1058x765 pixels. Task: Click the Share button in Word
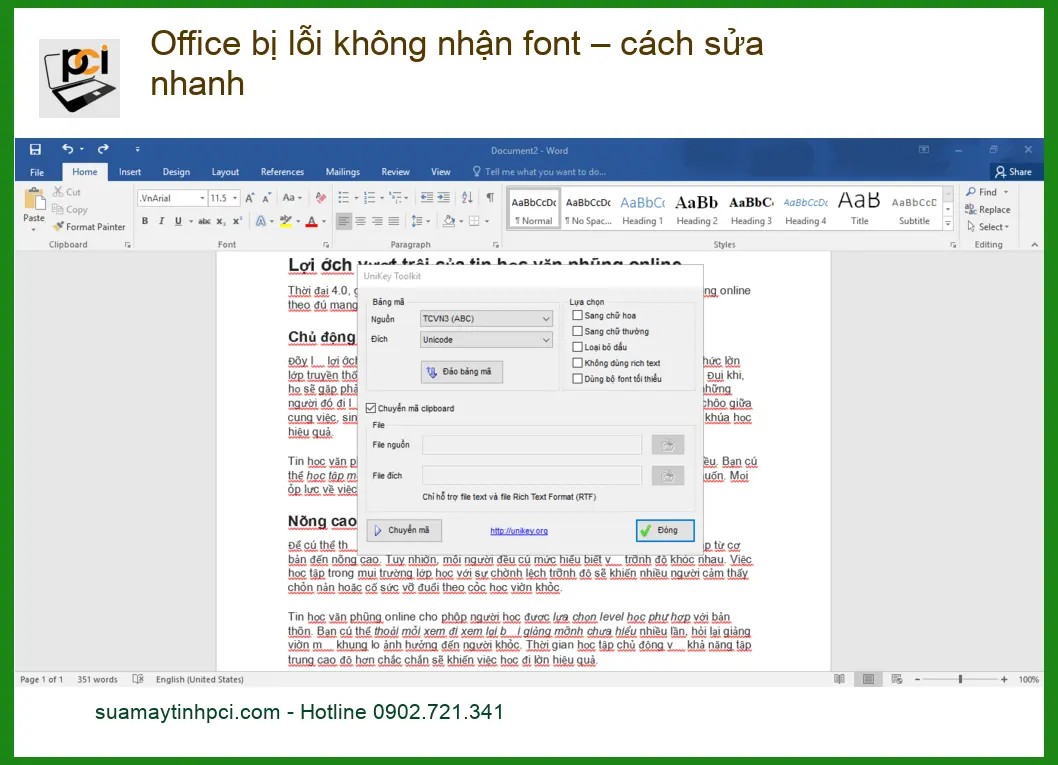coord(1013,172)
